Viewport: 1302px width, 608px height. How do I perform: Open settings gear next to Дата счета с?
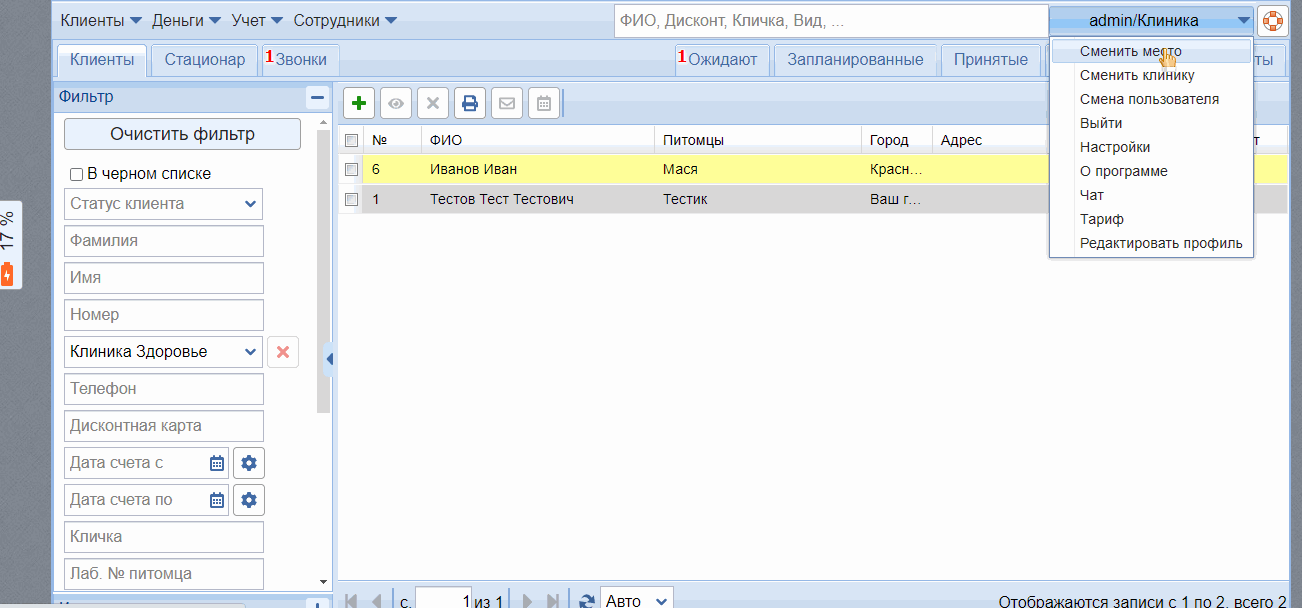249,463
